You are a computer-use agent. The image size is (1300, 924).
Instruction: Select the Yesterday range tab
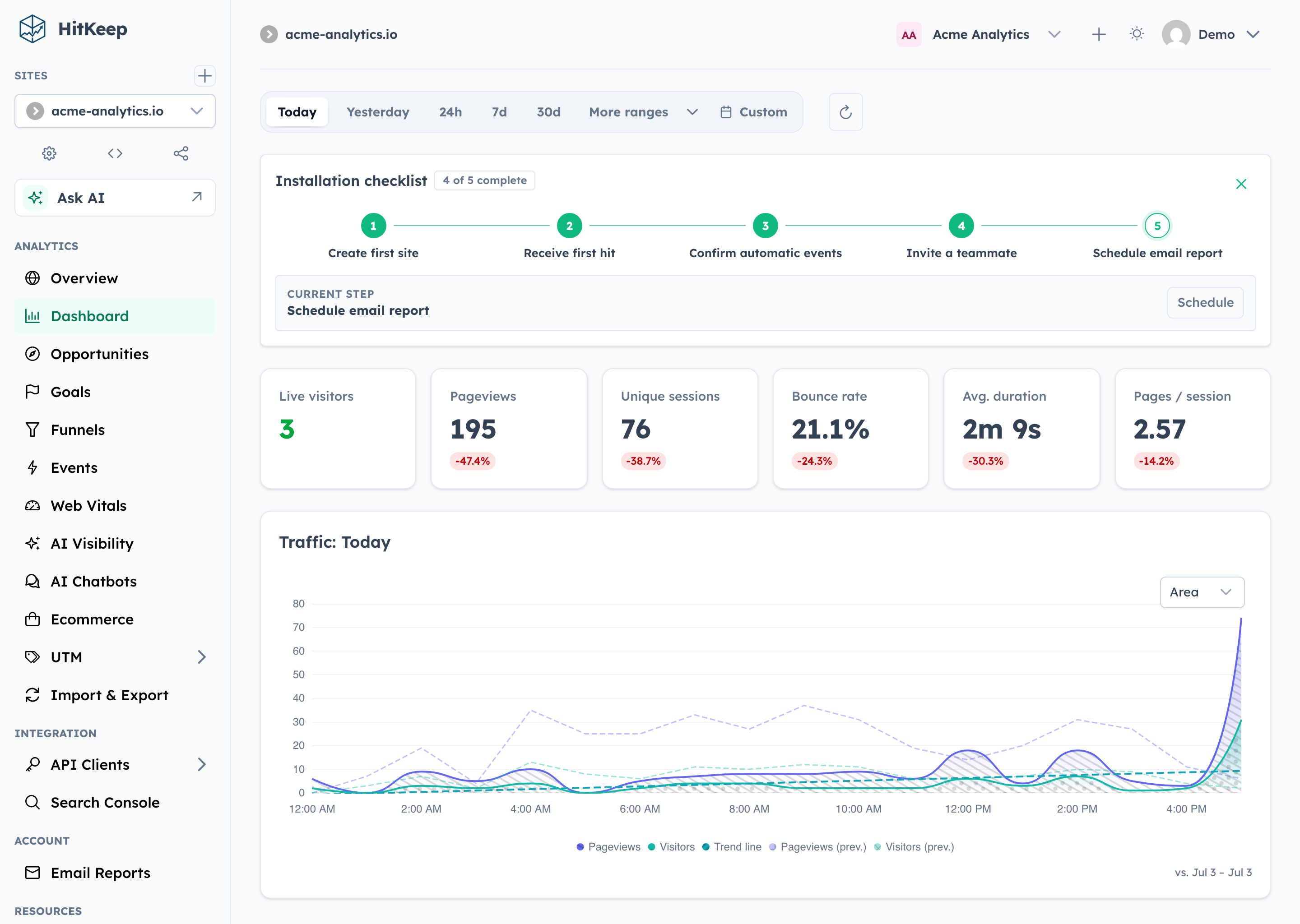378,112
